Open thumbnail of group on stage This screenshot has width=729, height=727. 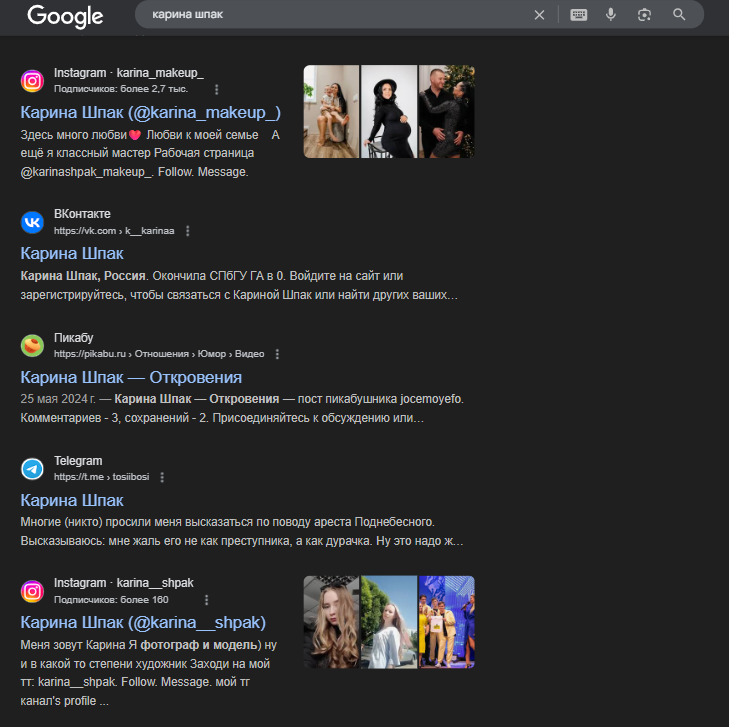[x=447, y=622]
